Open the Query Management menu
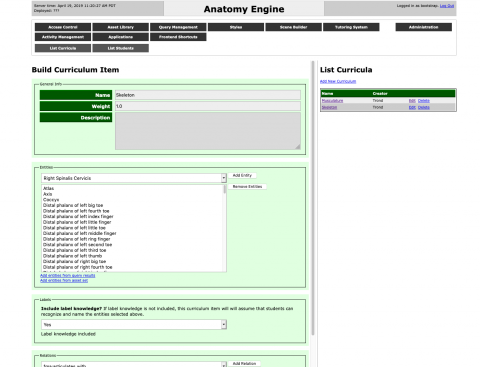This screenshot has width=480, height=367. [178, 27]
